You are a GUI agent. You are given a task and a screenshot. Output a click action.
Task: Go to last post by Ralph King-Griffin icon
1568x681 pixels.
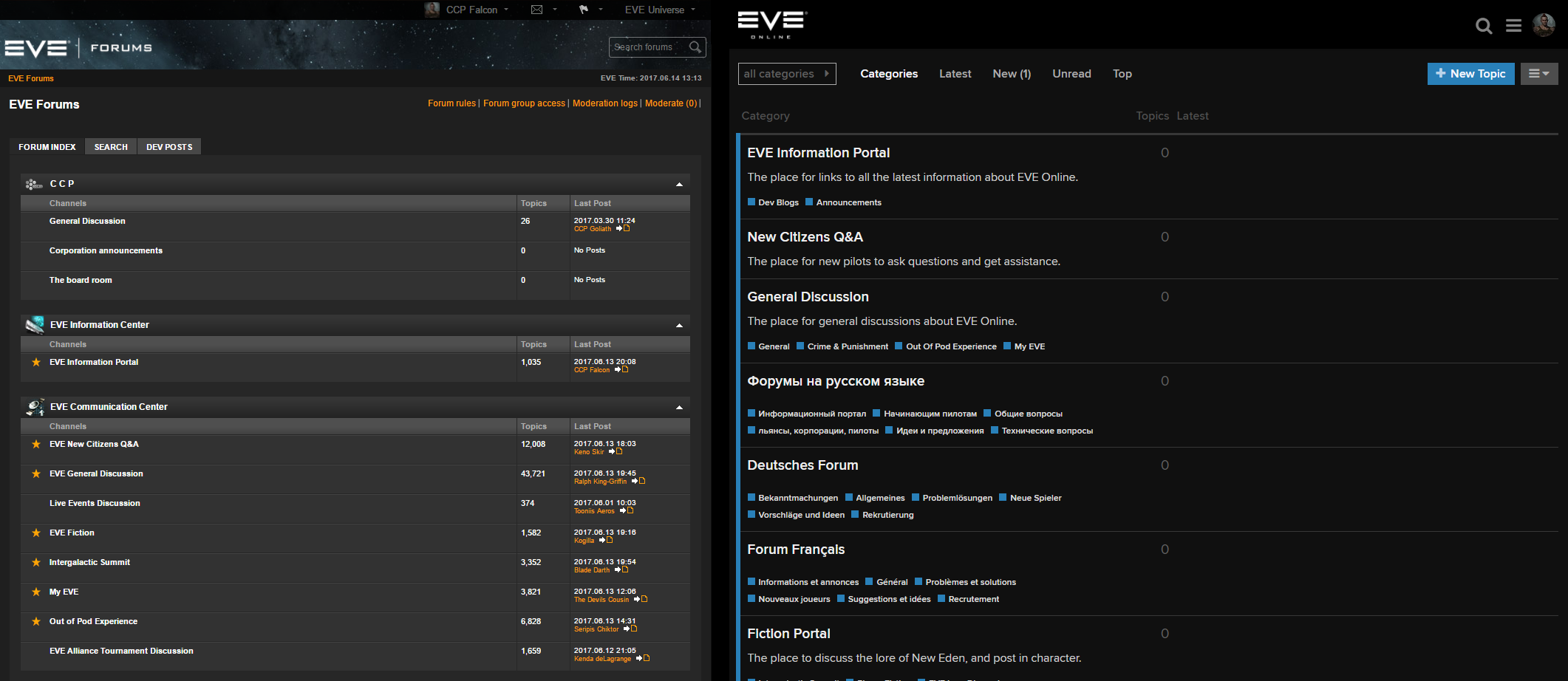click(638, 481)
